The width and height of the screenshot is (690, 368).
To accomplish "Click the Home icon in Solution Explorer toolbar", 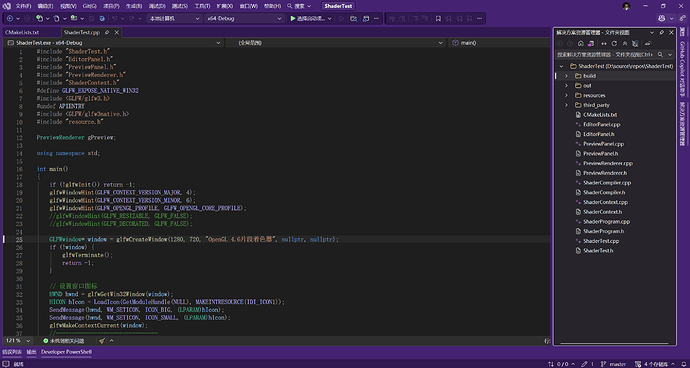I will (580, 43).
